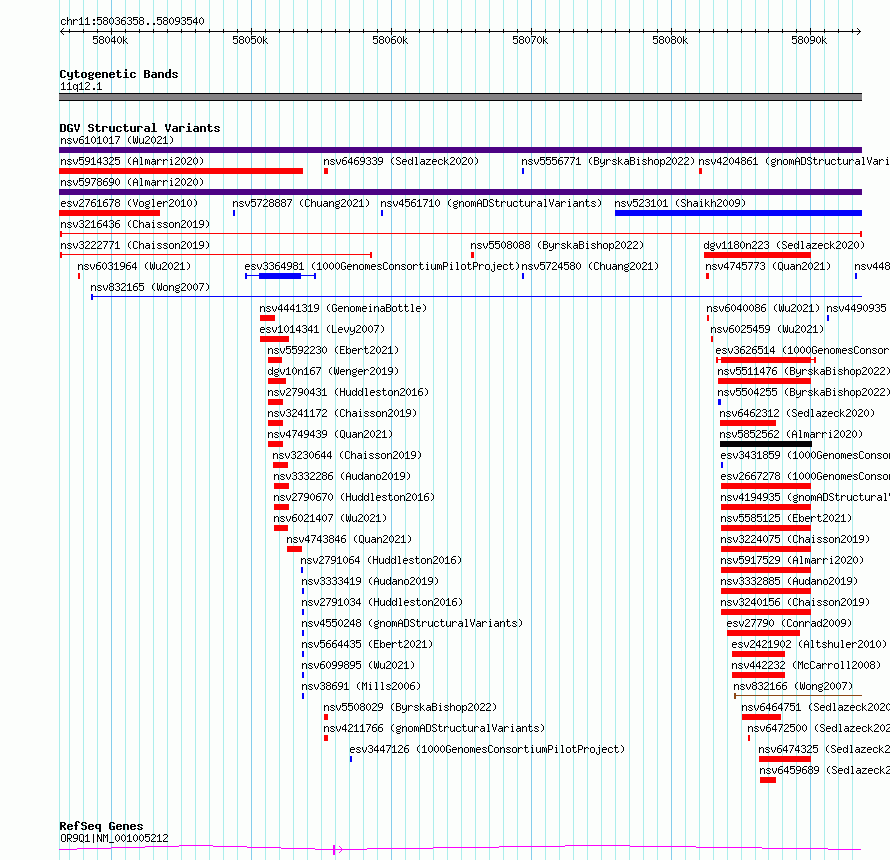Click nsv5504255 (ByrskaBishop2022) label
Screen dimensions: 890x860
804,392
